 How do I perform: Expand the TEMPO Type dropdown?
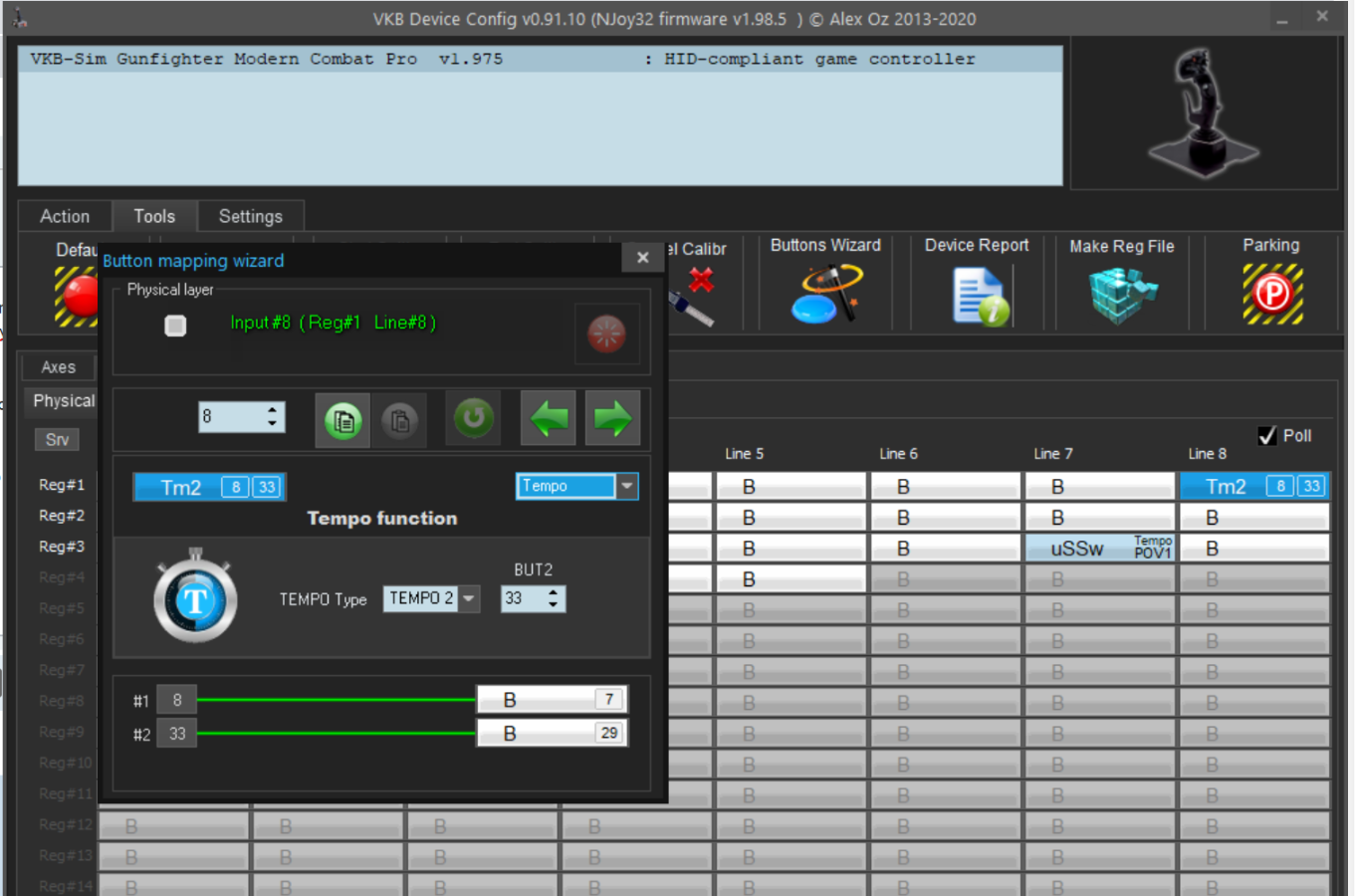pyautogui.click(x=469, y=598)
